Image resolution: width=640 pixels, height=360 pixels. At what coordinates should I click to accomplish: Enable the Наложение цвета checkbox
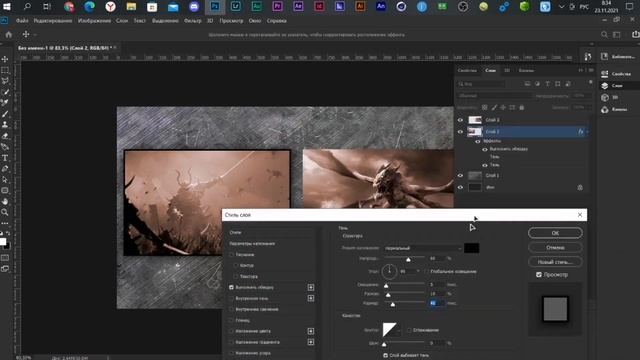[x=231, y=331]
